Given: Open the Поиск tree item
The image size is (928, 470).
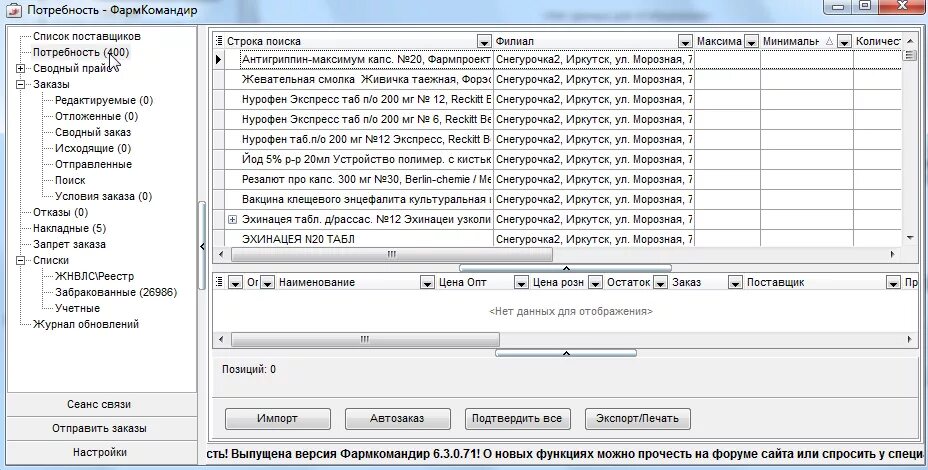Looking at the screenshot, I should 70,181.
